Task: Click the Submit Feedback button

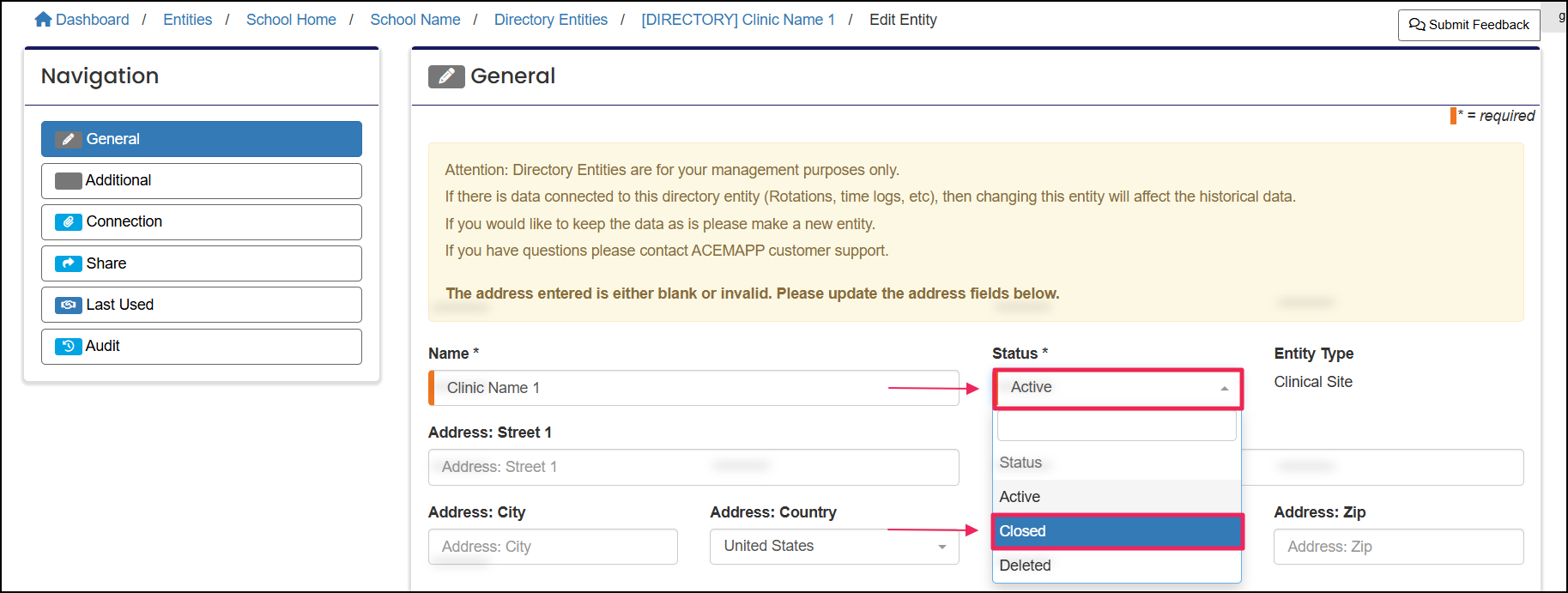Action: point(1469,25)
